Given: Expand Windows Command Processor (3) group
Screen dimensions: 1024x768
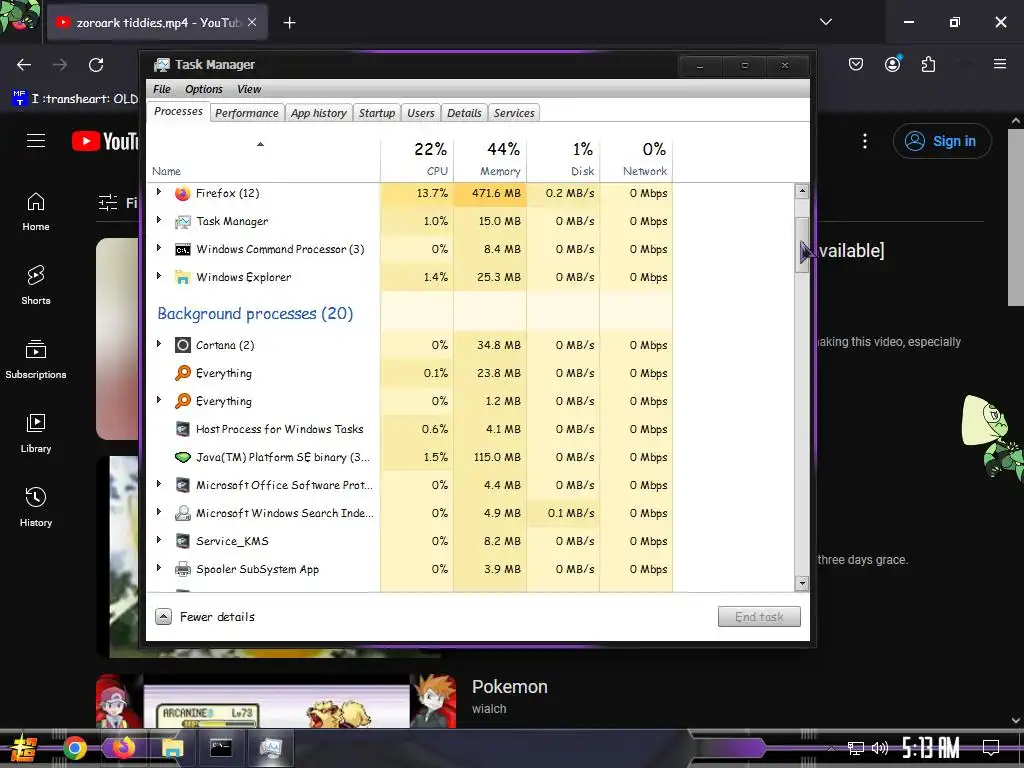Looking at the screenshot, I should click(x=159, y=248).
